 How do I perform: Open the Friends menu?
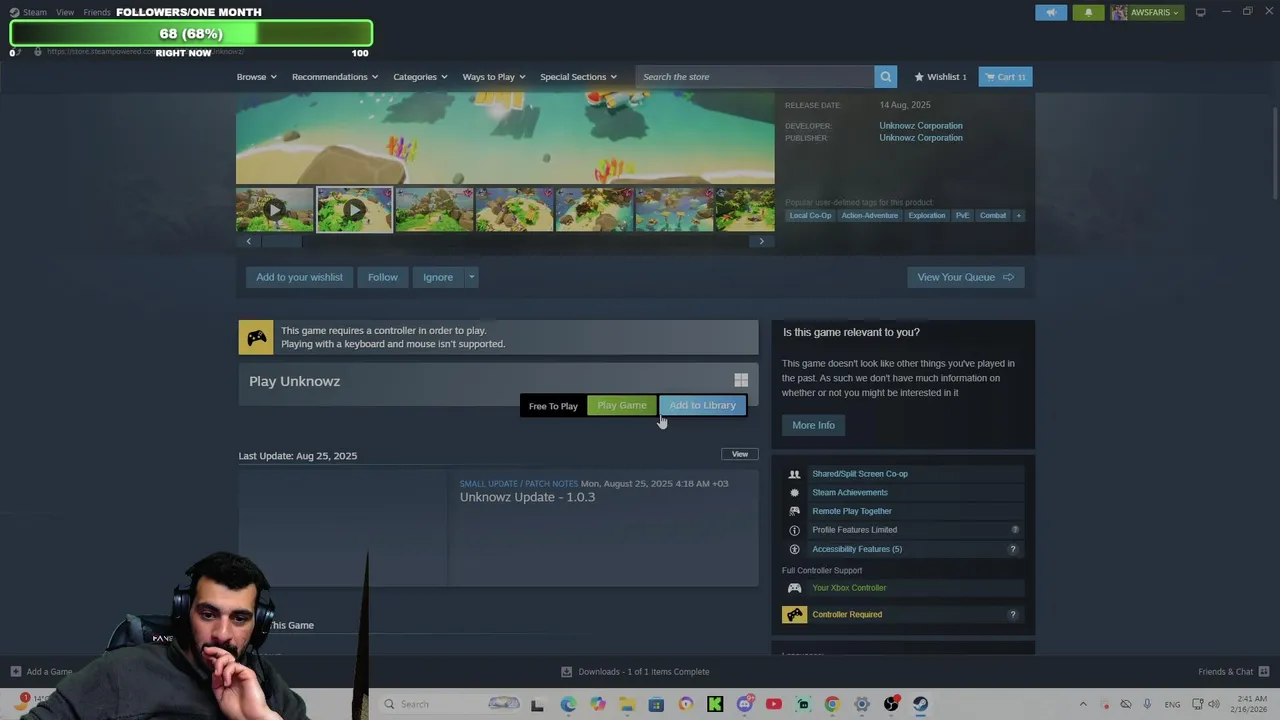tap(97, 12)
